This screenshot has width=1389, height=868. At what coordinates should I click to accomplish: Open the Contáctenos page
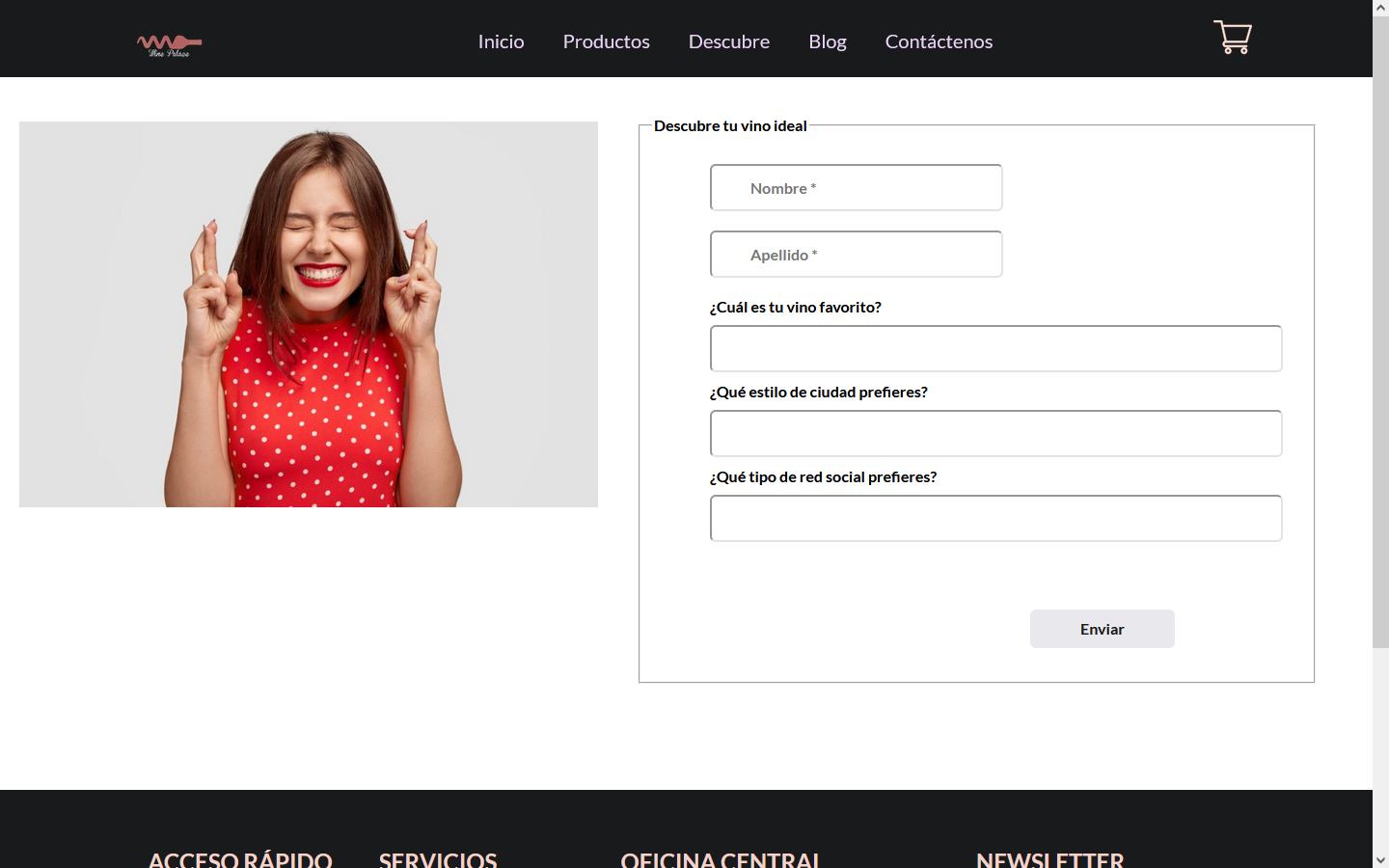tap(939, 41)
